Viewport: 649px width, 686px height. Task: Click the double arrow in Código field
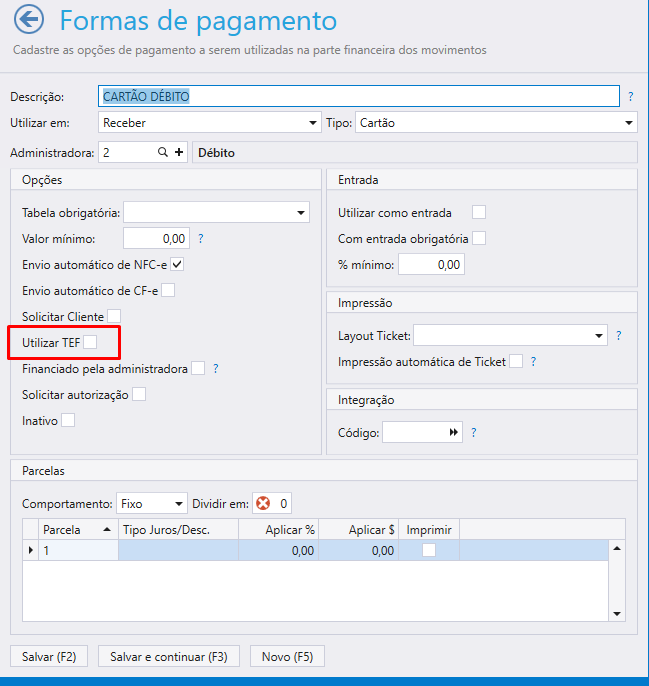[453, 432]
